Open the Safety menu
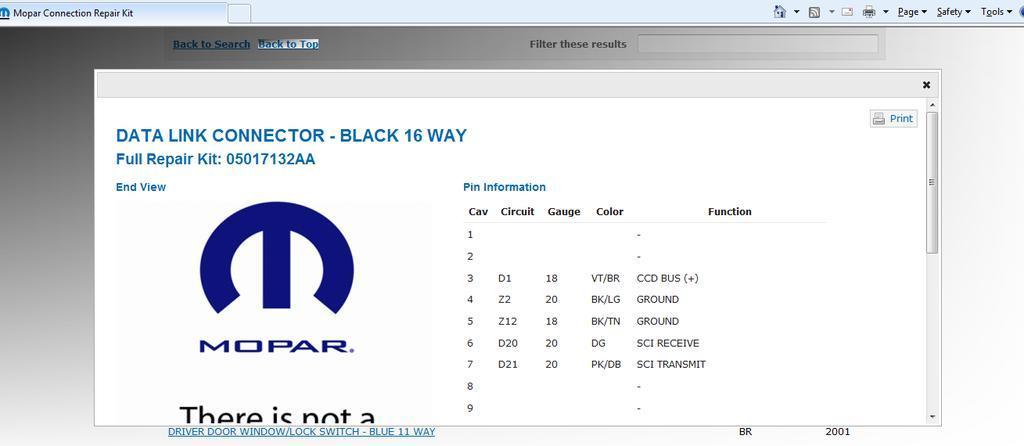This screenshot has height=446, width=1024. coord(953,12)
